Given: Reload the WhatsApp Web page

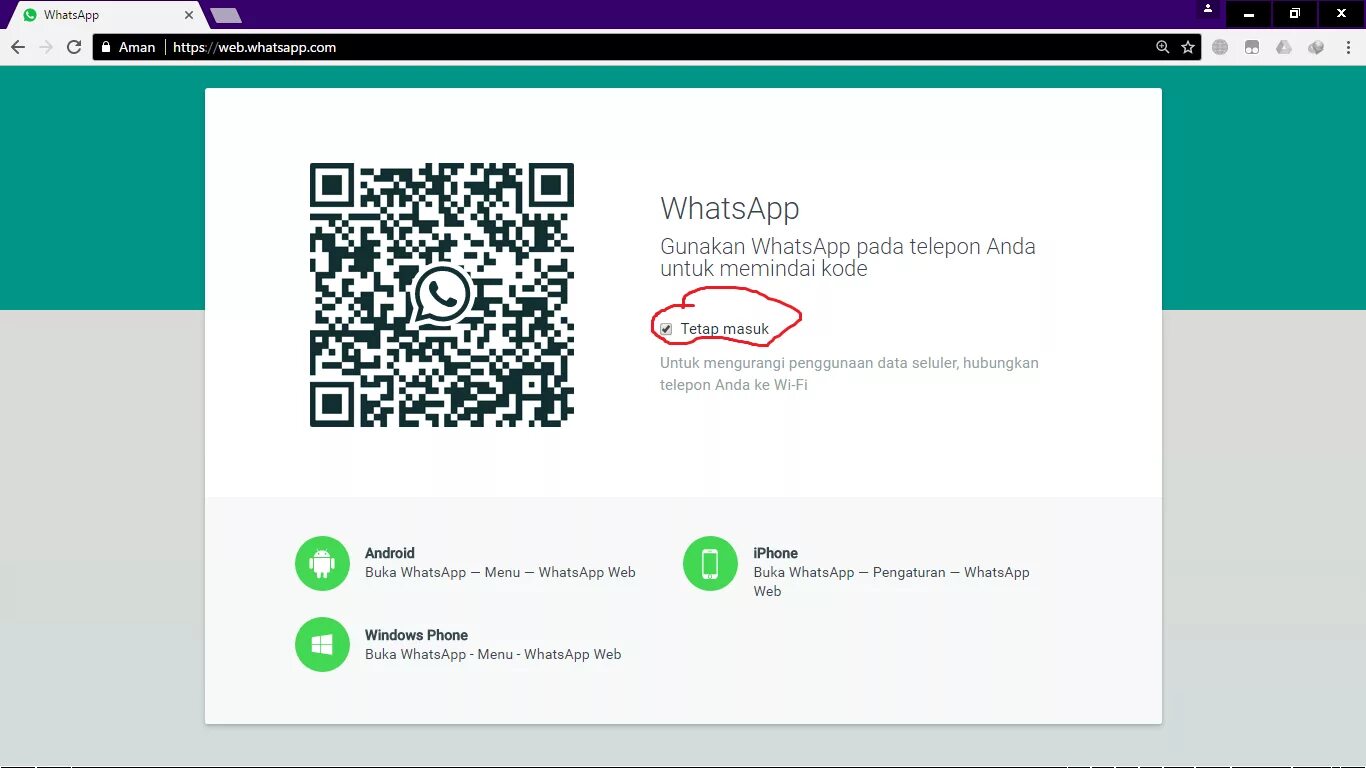Looking at the screenshot, I should 74,47.
